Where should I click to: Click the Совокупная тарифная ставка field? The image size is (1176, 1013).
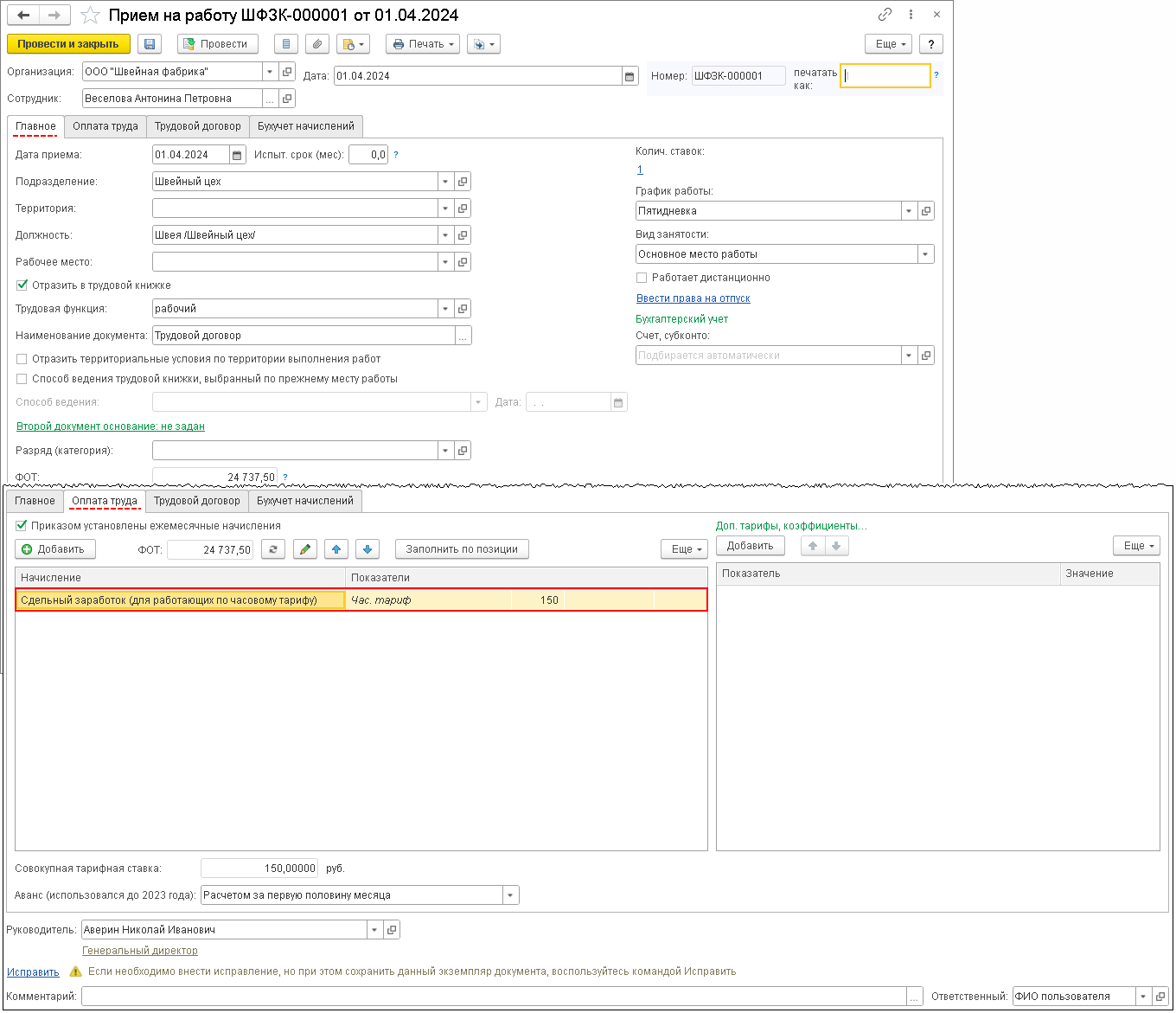click(x=259, y=869)
